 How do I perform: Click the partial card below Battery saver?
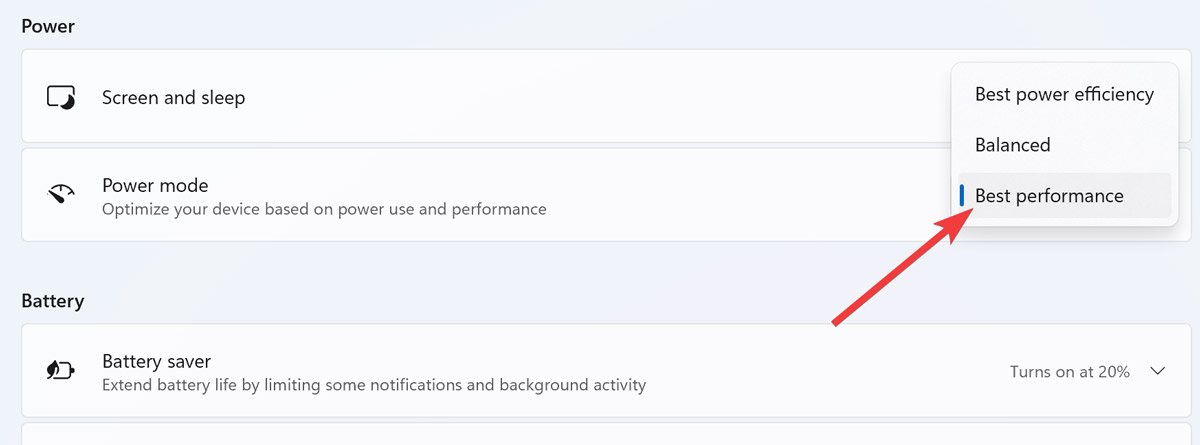point(600,434)
